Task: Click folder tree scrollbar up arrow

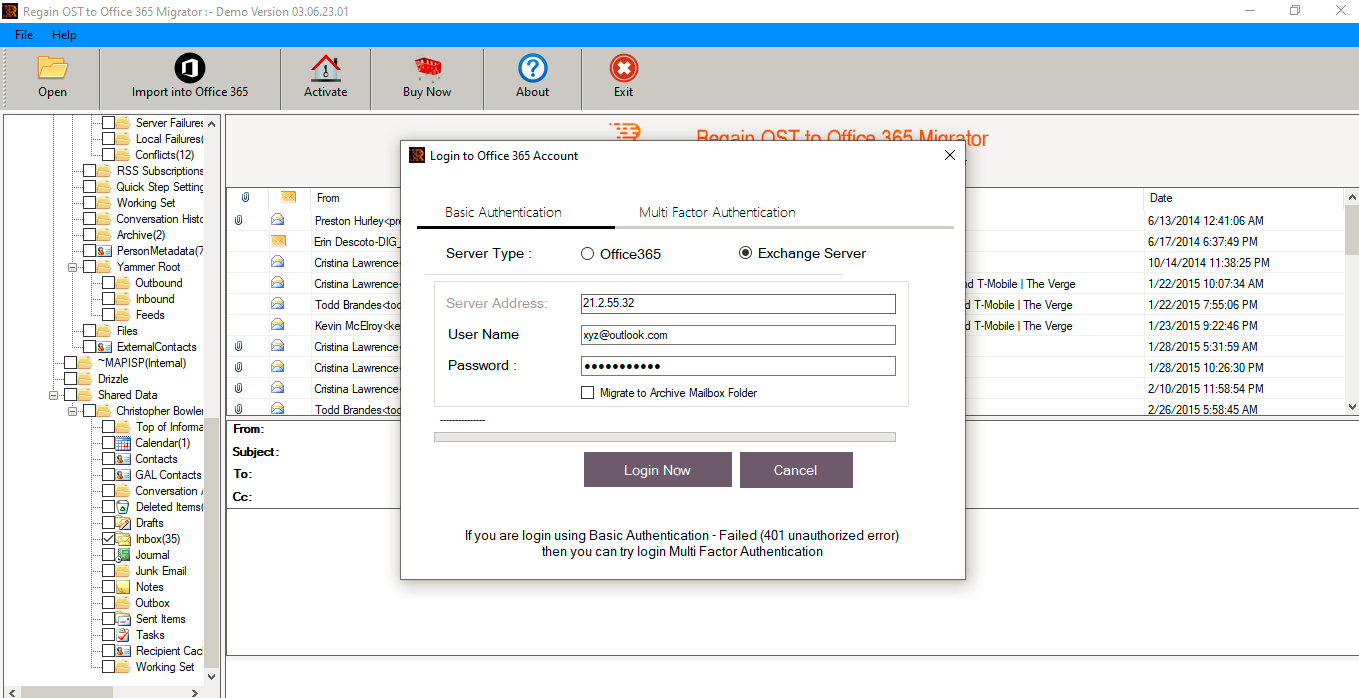Action: [x=211, y=123]
